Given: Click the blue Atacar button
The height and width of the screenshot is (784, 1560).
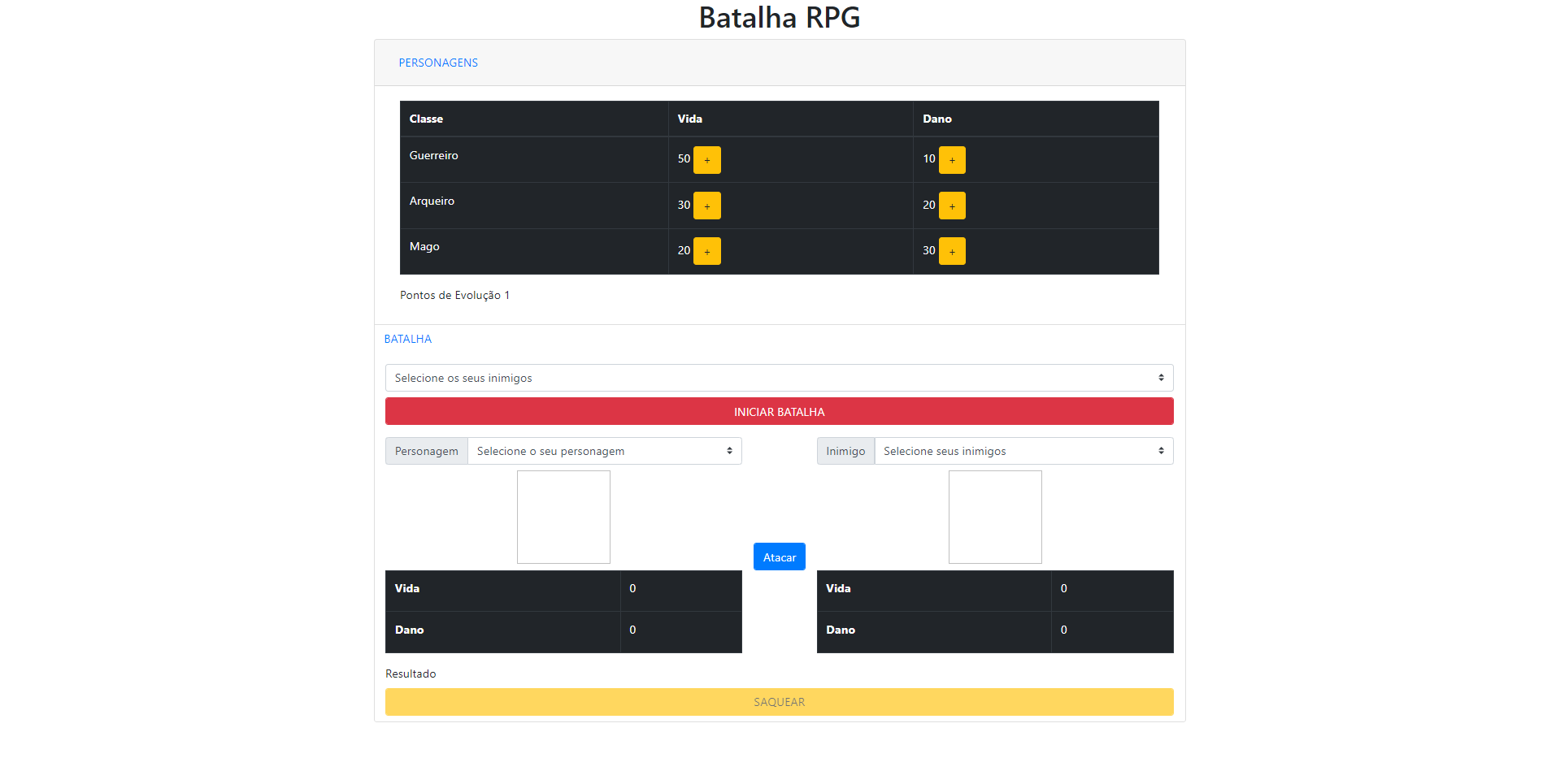Looking at the screenshot, I should click(779, 557).
